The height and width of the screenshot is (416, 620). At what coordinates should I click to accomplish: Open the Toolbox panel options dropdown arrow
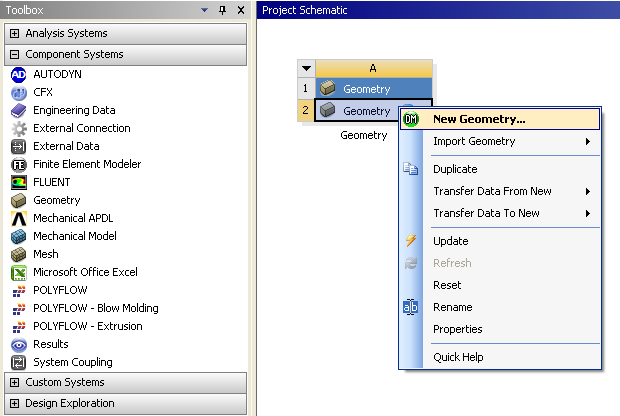[x=204, y=10]
